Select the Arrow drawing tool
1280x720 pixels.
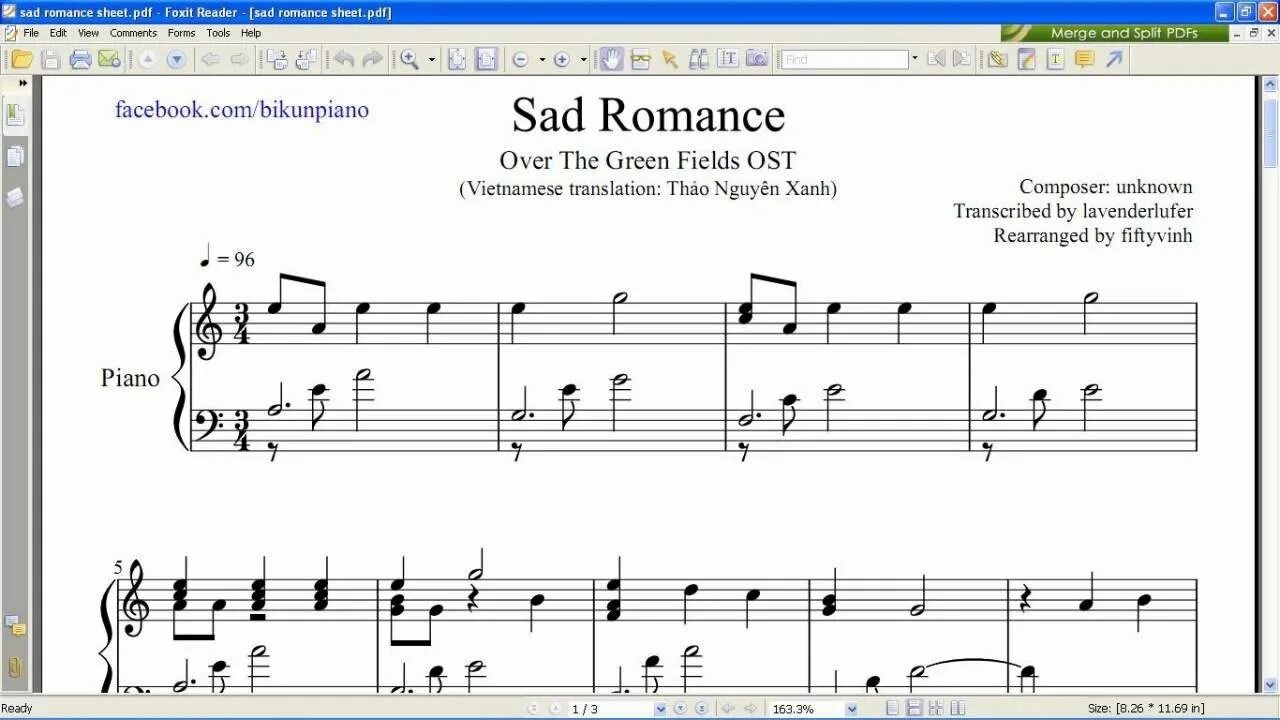click(1113, 59)
